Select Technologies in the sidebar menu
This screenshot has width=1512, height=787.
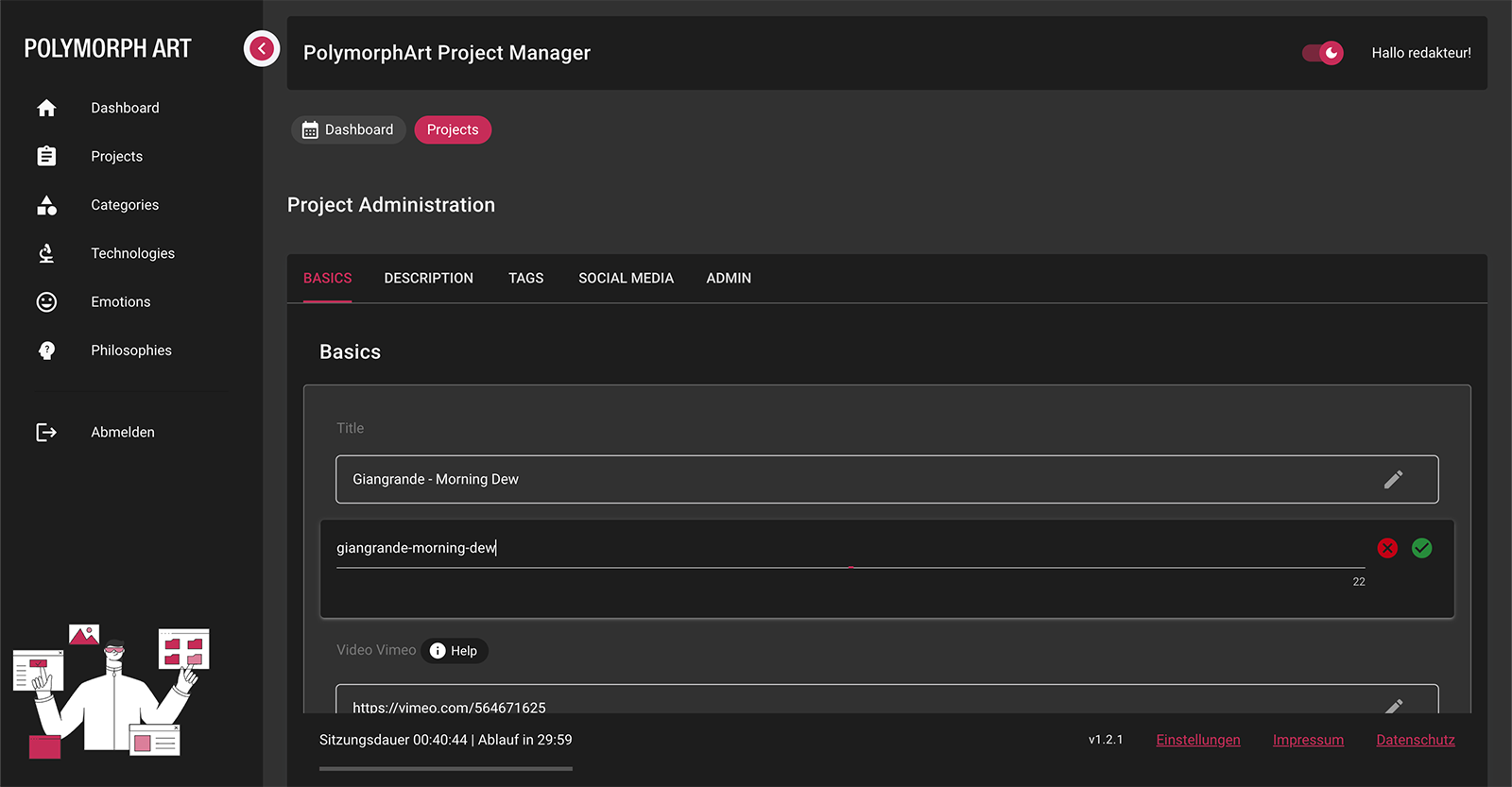(x=131, y=253)
